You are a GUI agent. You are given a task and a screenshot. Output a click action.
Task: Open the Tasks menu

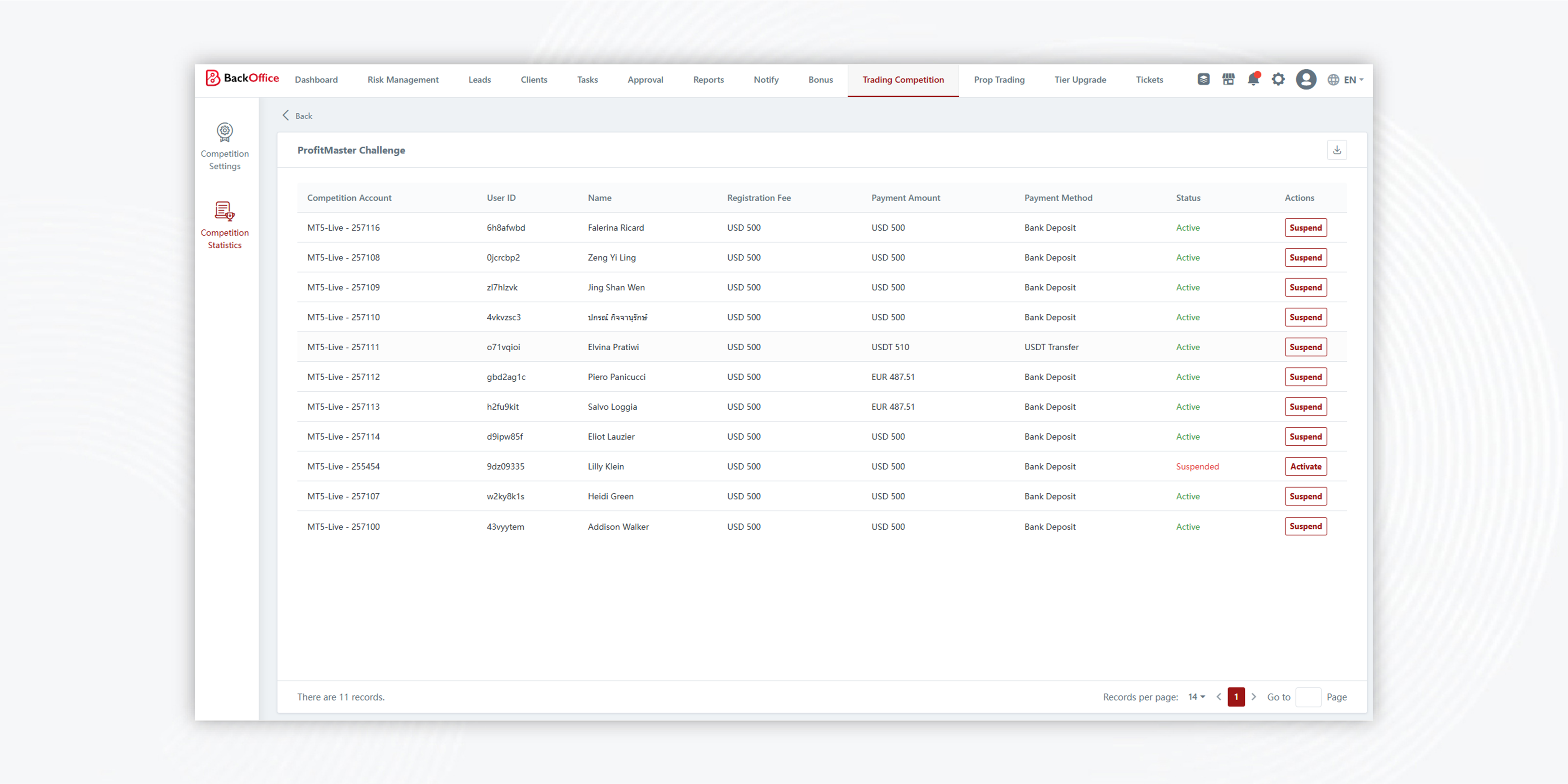(588, 80)
